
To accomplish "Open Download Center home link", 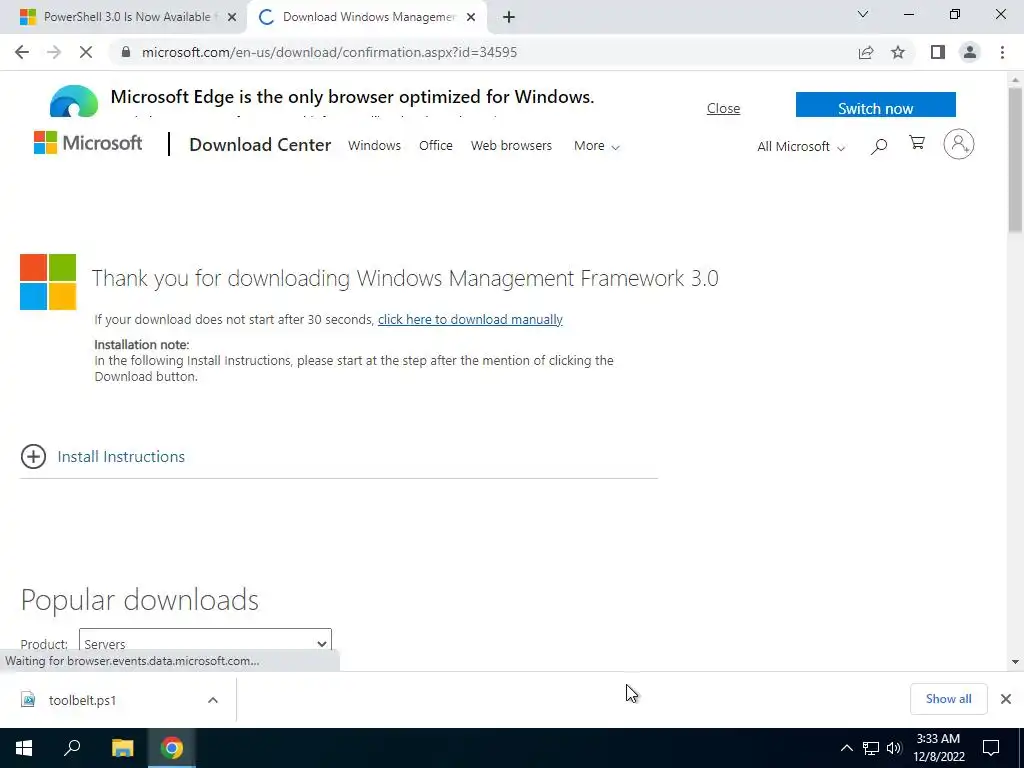I will (x=260, y=145).
